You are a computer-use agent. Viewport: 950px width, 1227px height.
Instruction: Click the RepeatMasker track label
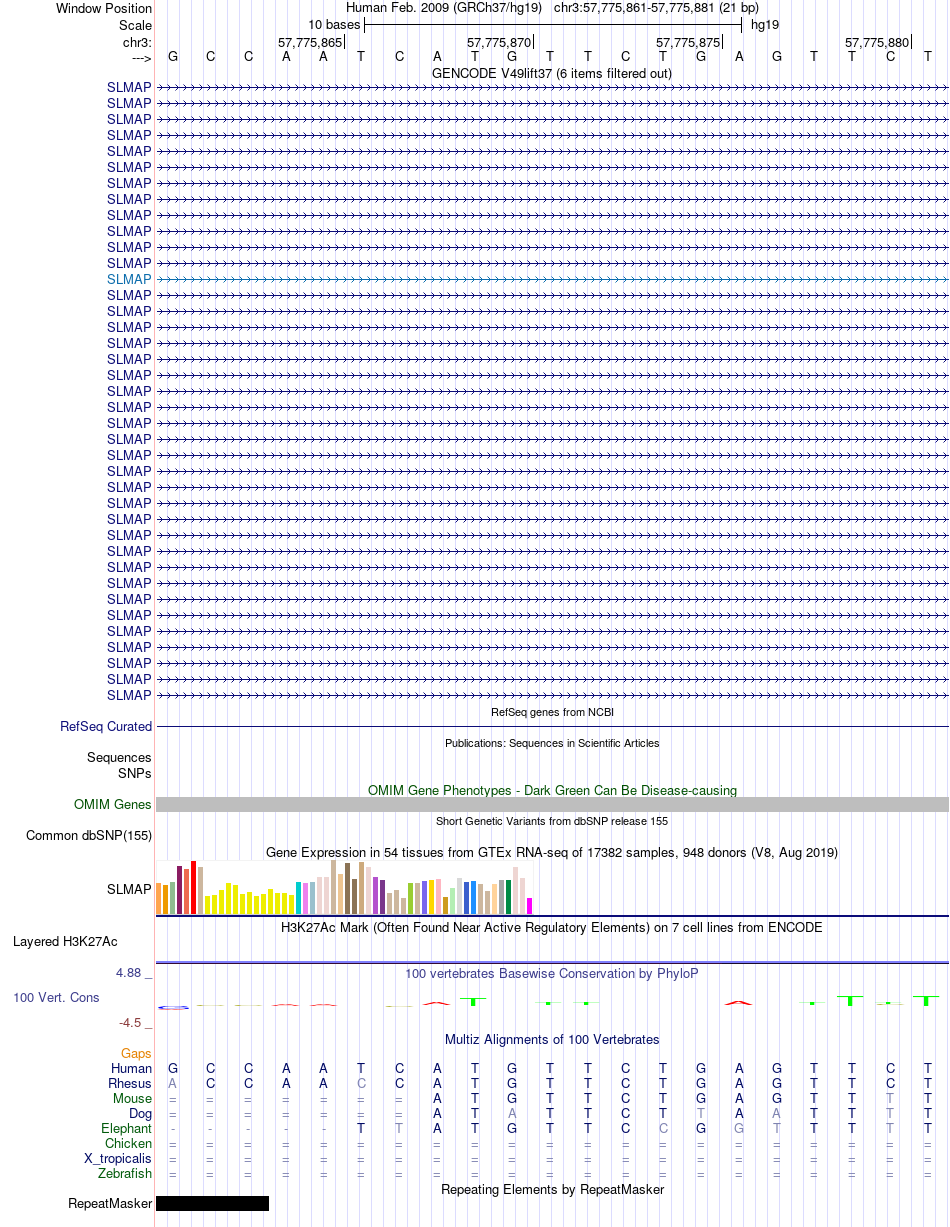click(x=110, y=1203)
